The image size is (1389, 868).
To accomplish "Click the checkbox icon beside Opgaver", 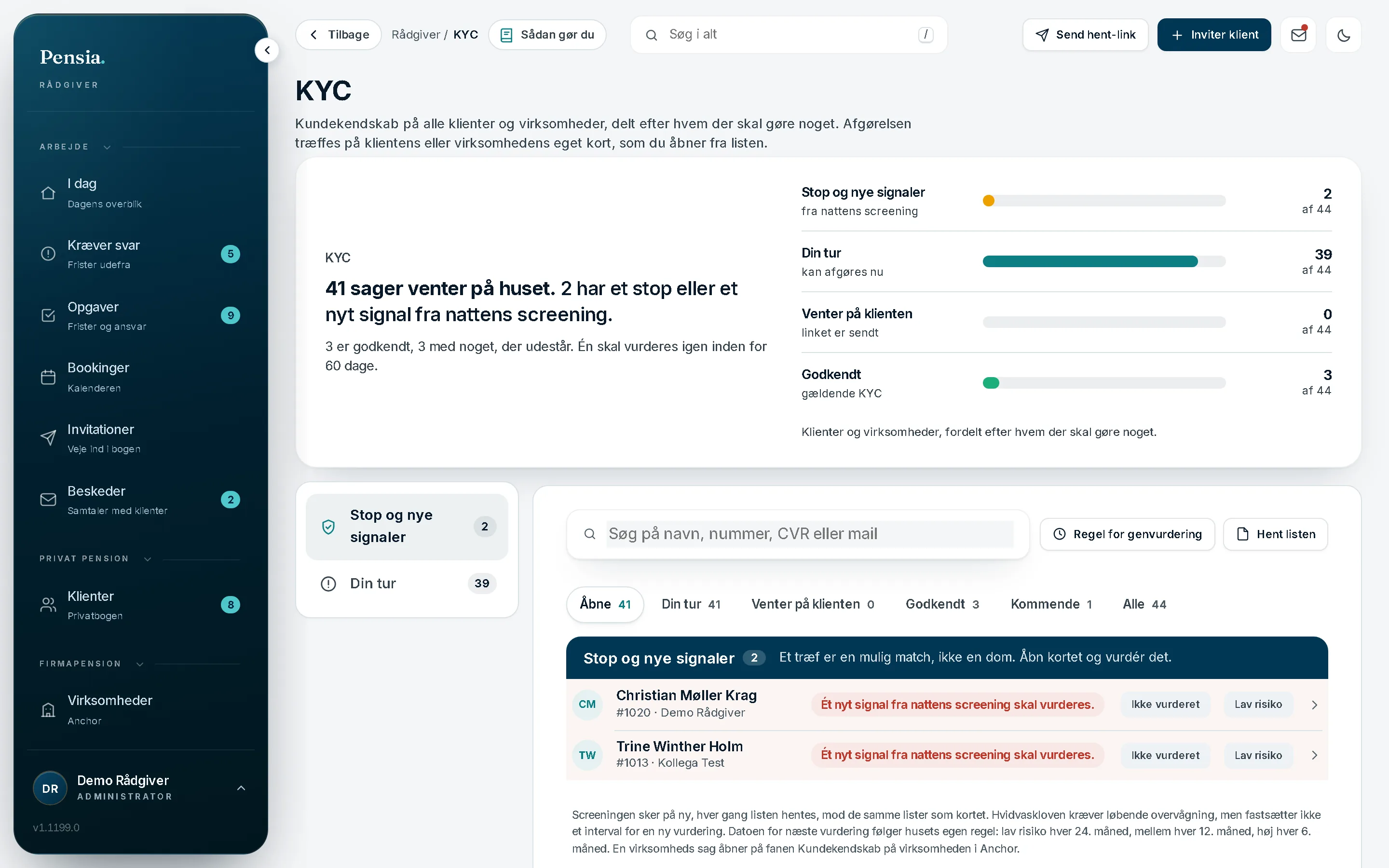I will coord(48,315).
